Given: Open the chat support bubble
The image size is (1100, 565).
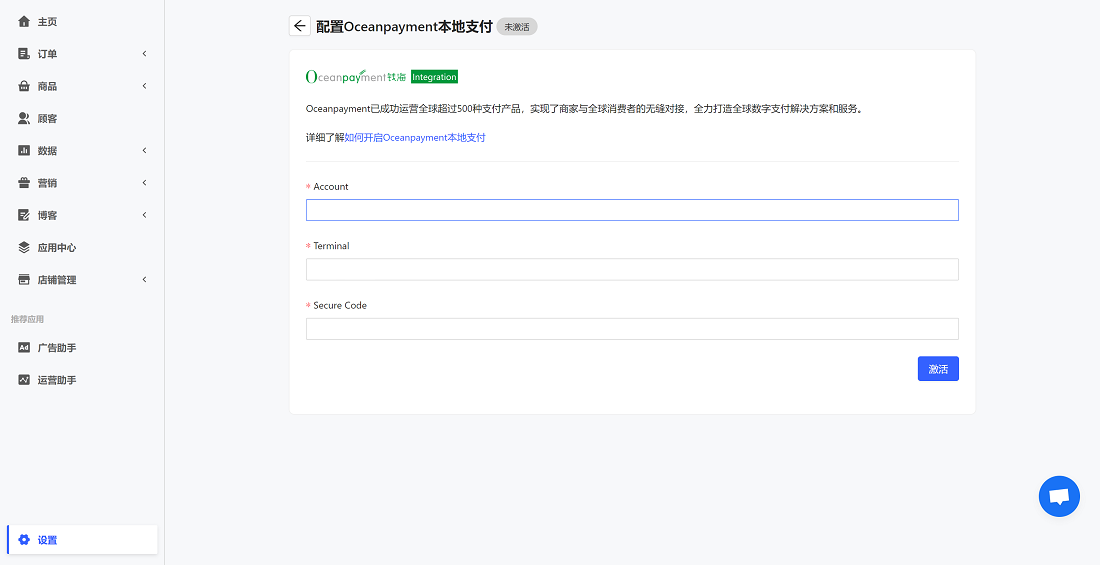Looking at the screenshot, I should (1059, 496).
